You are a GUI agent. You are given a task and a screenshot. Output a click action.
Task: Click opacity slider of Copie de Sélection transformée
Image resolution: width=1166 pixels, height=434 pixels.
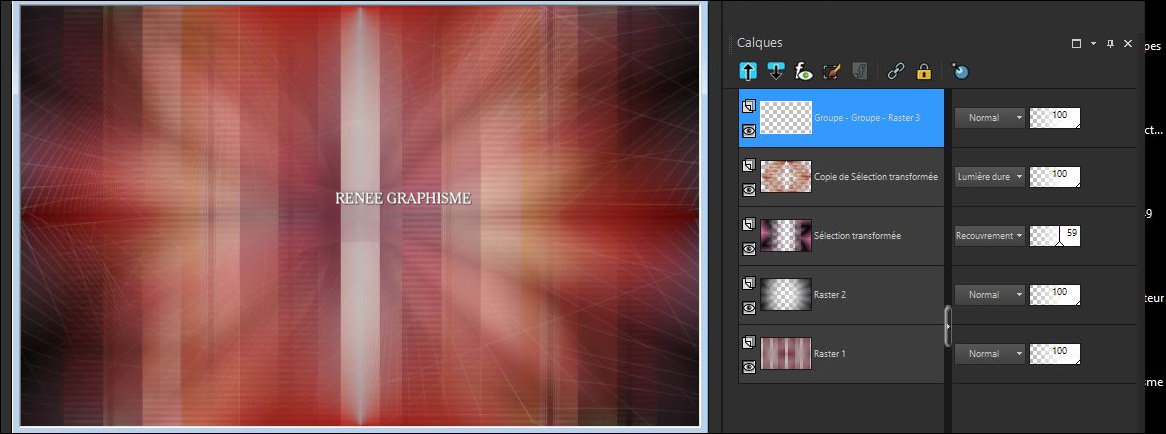1054,177
